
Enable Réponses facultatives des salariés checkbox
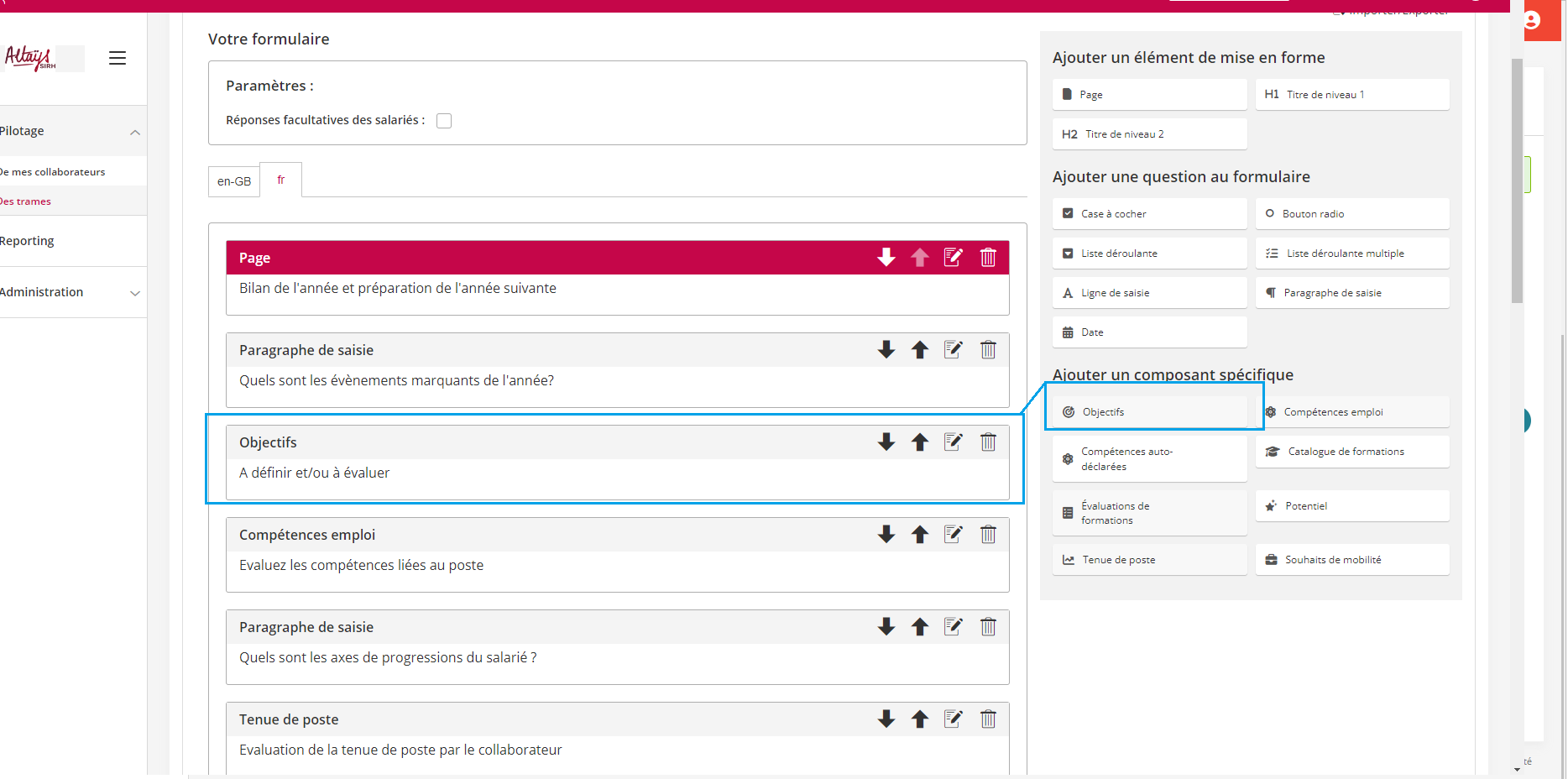[444, 121]
